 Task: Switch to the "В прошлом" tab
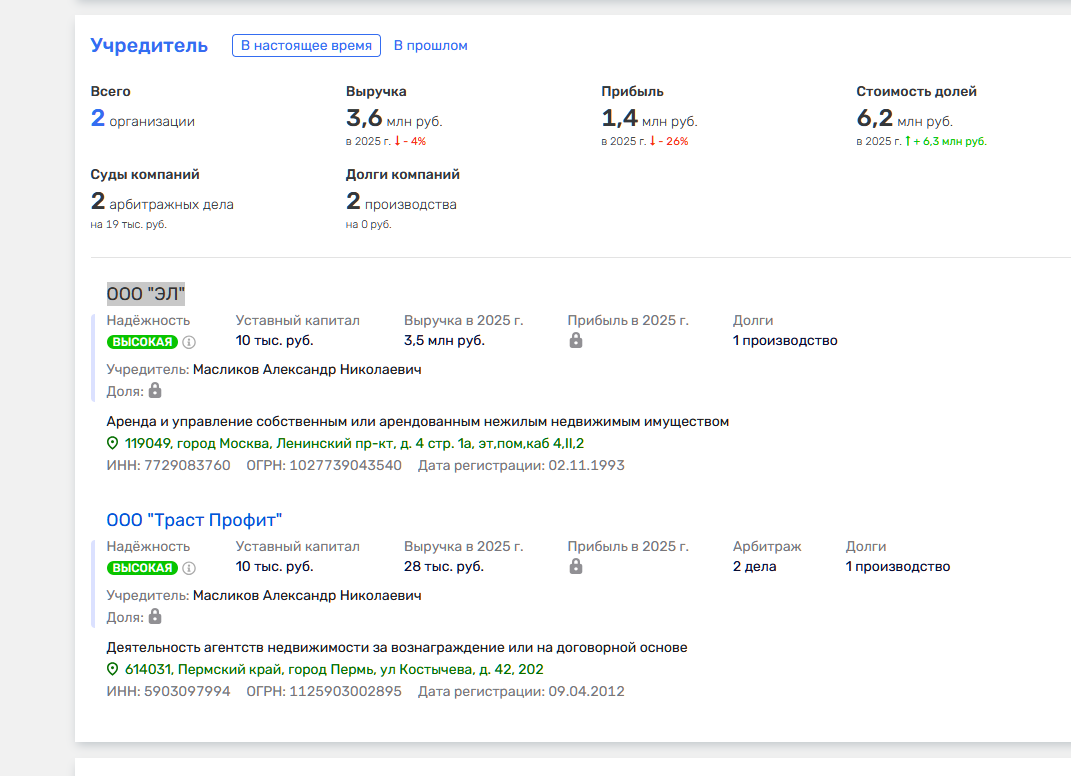pyautogui.click(x=430, y=45)
